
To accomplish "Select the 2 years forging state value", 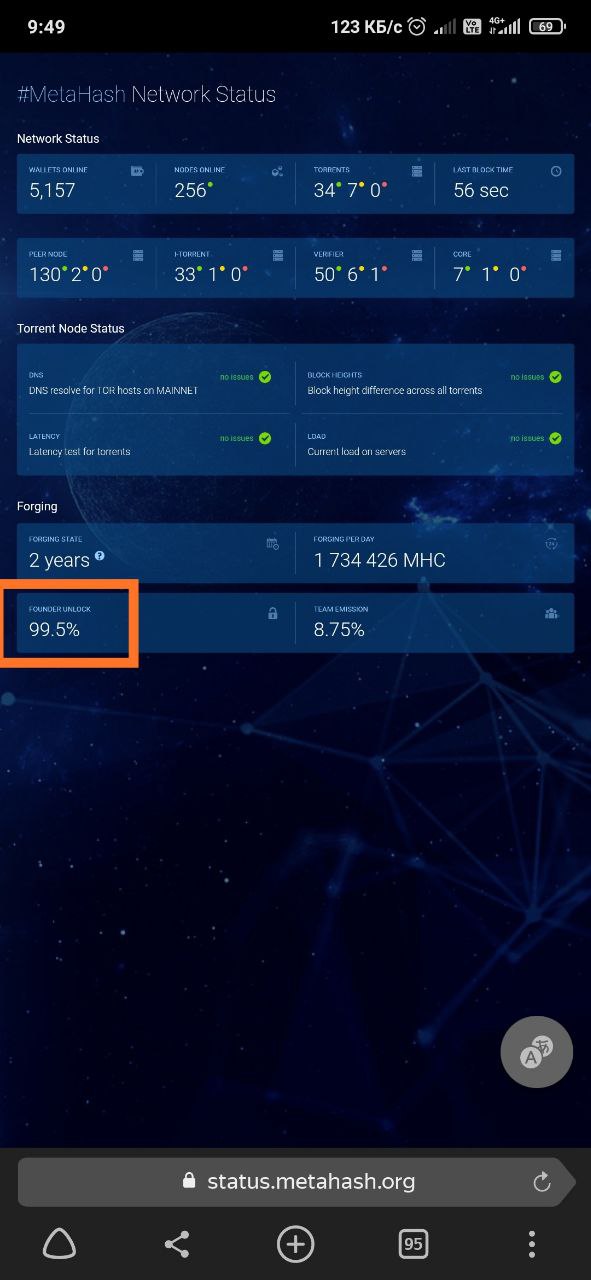I will tap(59, 560).
